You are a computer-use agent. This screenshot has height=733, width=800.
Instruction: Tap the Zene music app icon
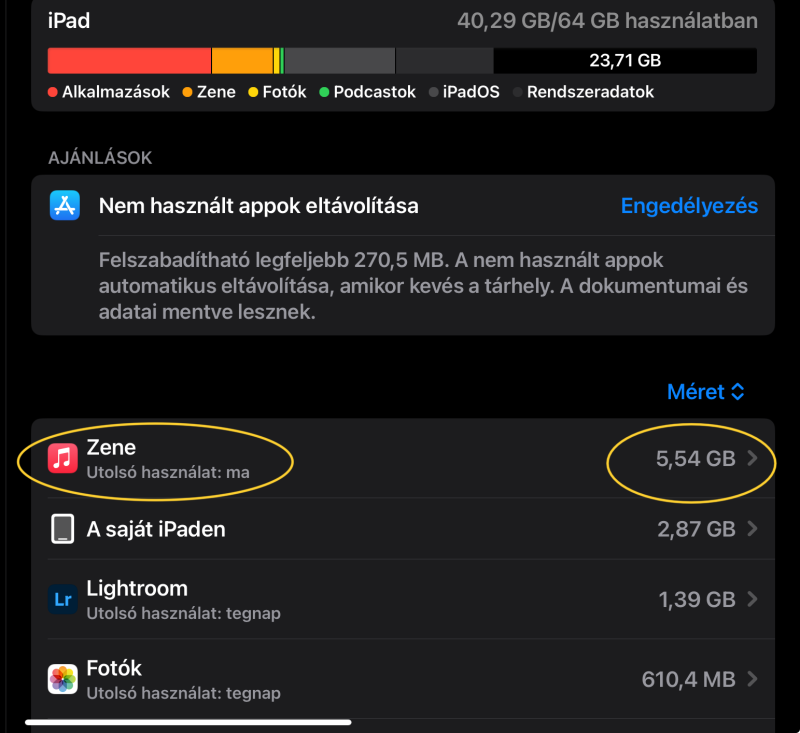[63, 458]
